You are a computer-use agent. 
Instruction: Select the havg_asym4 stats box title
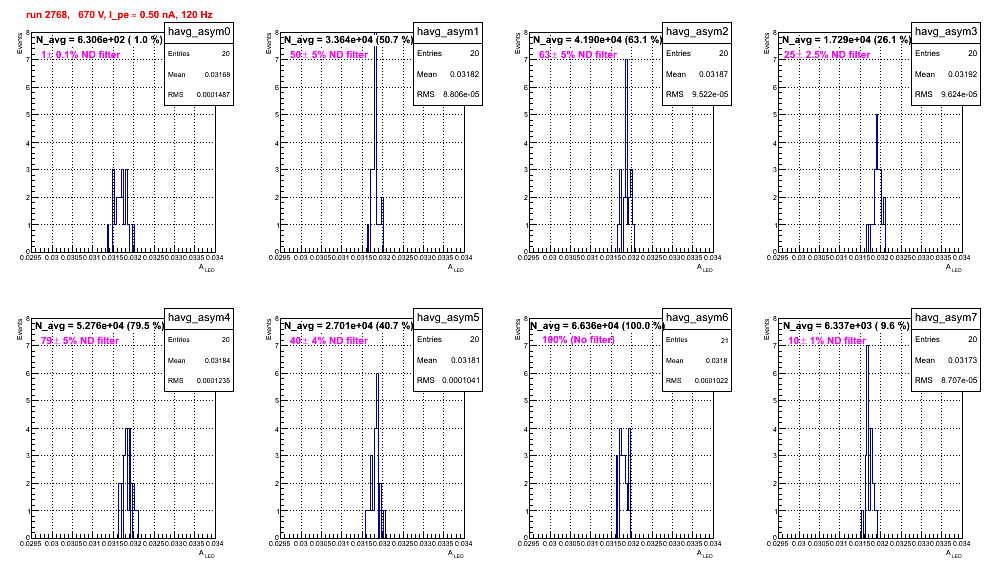click(199, 318)
